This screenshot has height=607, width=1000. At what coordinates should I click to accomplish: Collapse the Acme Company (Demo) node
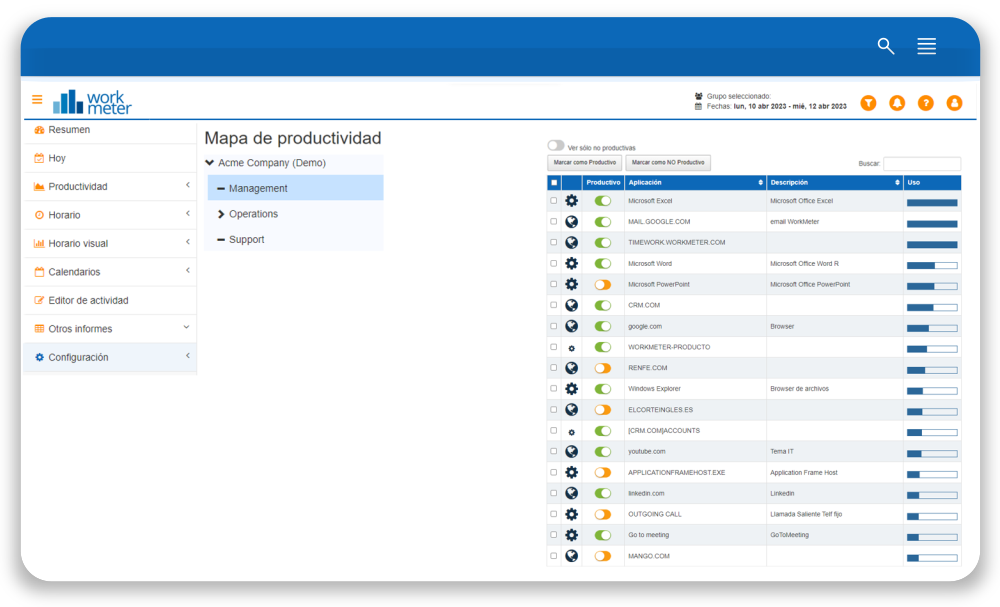coord(210,163)
